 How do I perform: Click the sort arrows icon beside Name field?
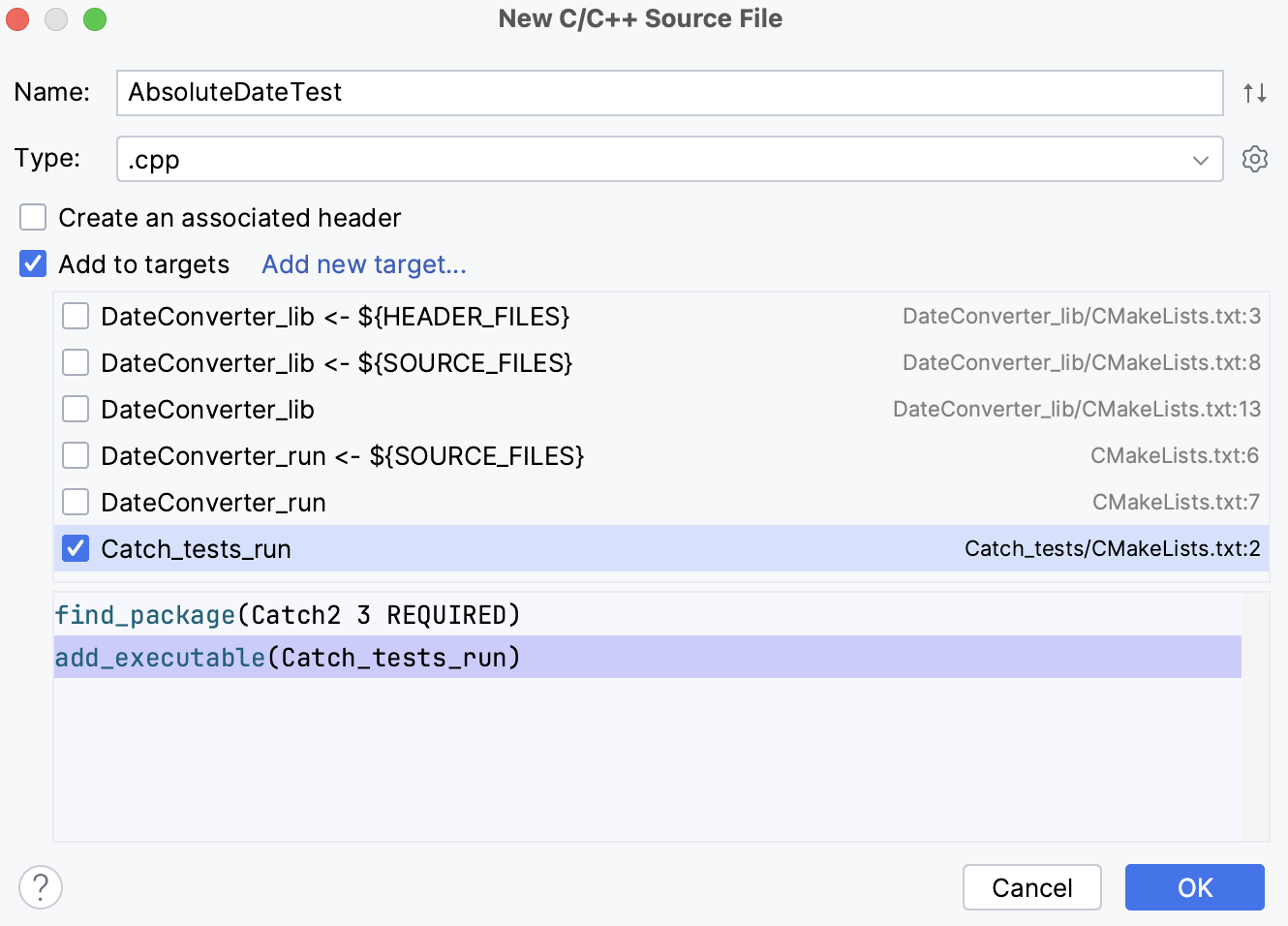click(x=1255, y=93)
